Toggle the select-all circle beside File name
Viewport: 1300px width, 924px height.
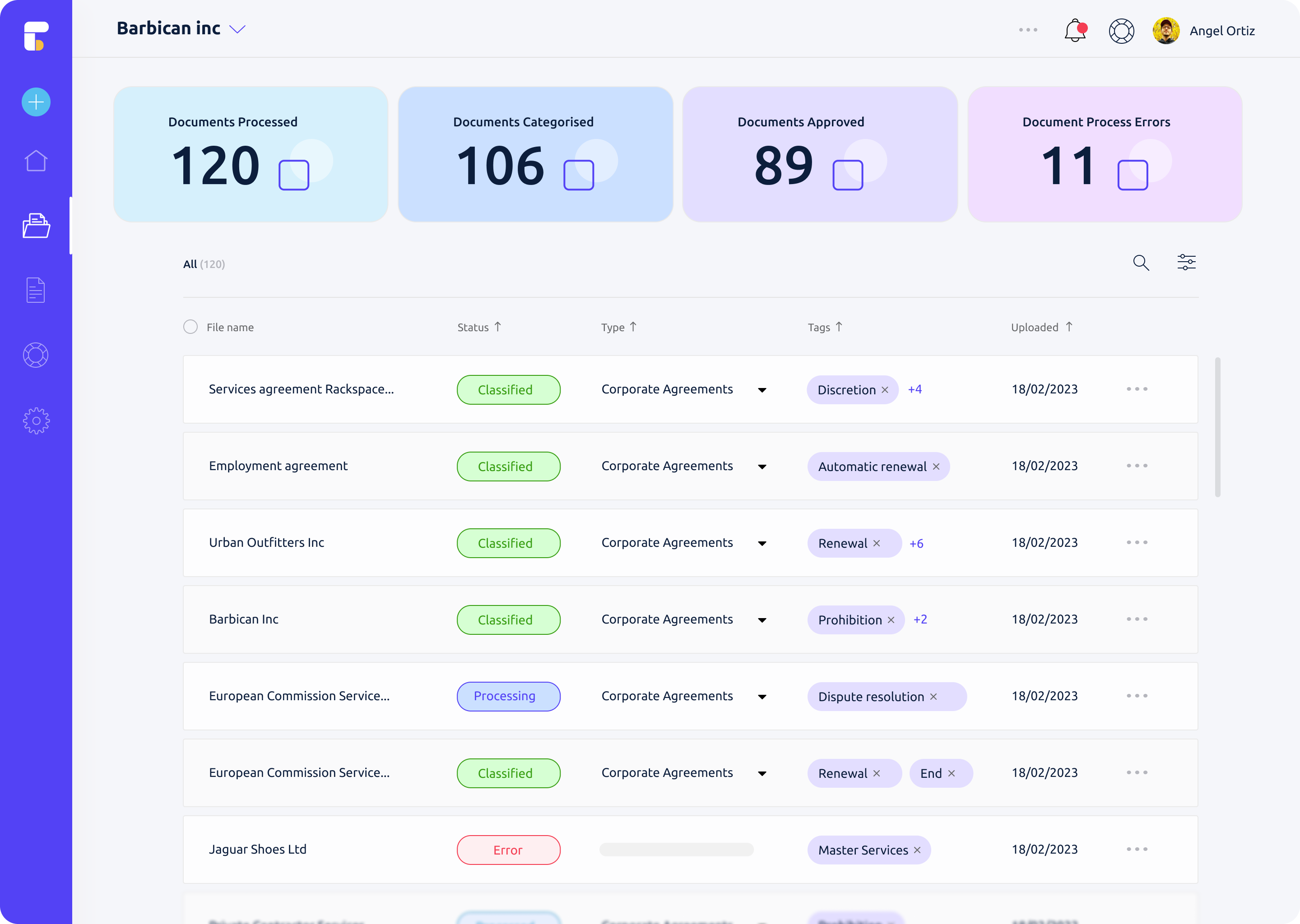[190, 327]
